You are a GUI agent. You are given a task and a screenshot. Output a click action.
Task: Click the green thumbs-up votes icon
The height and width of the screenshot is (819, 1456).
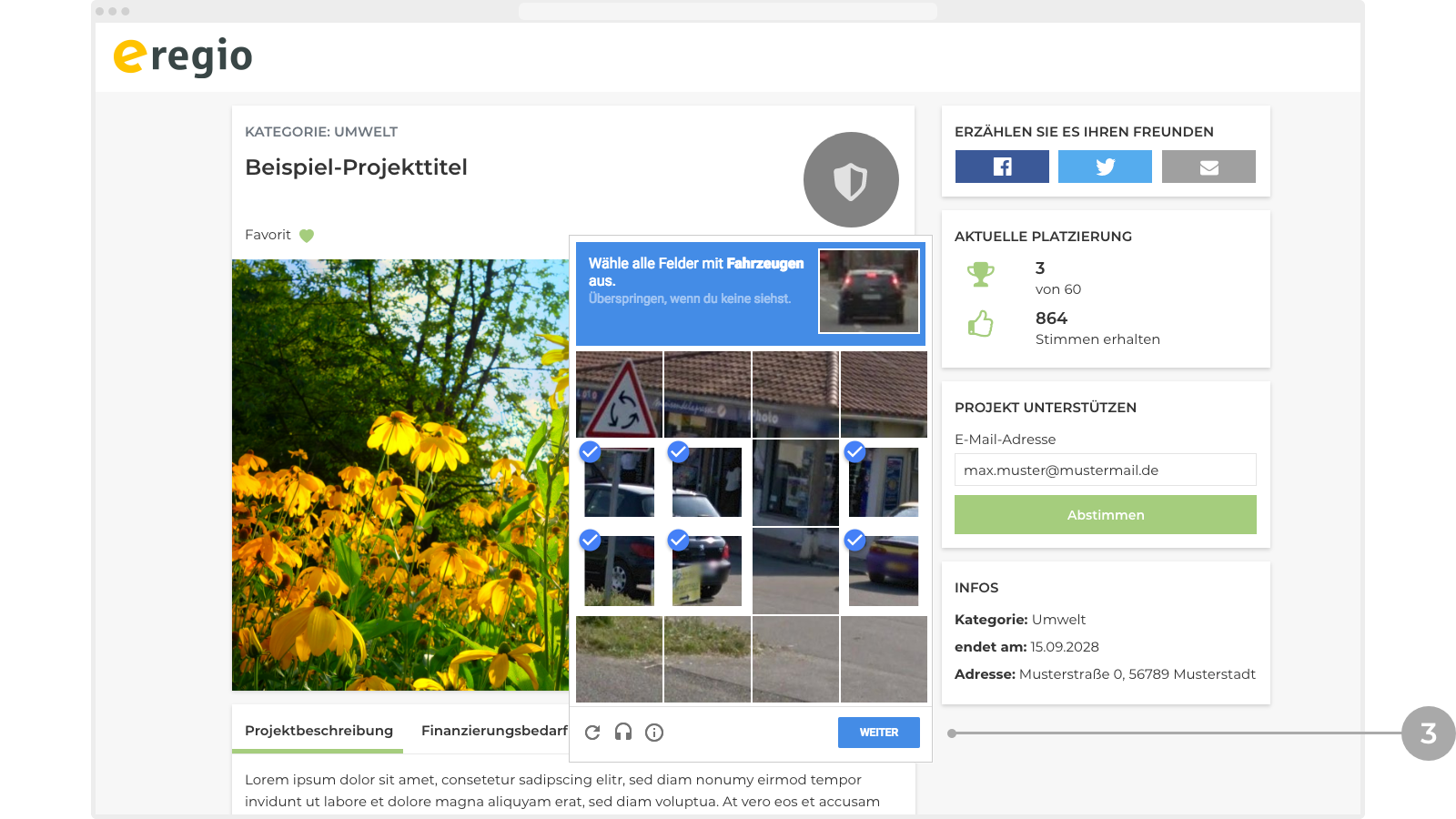(980, 324)
